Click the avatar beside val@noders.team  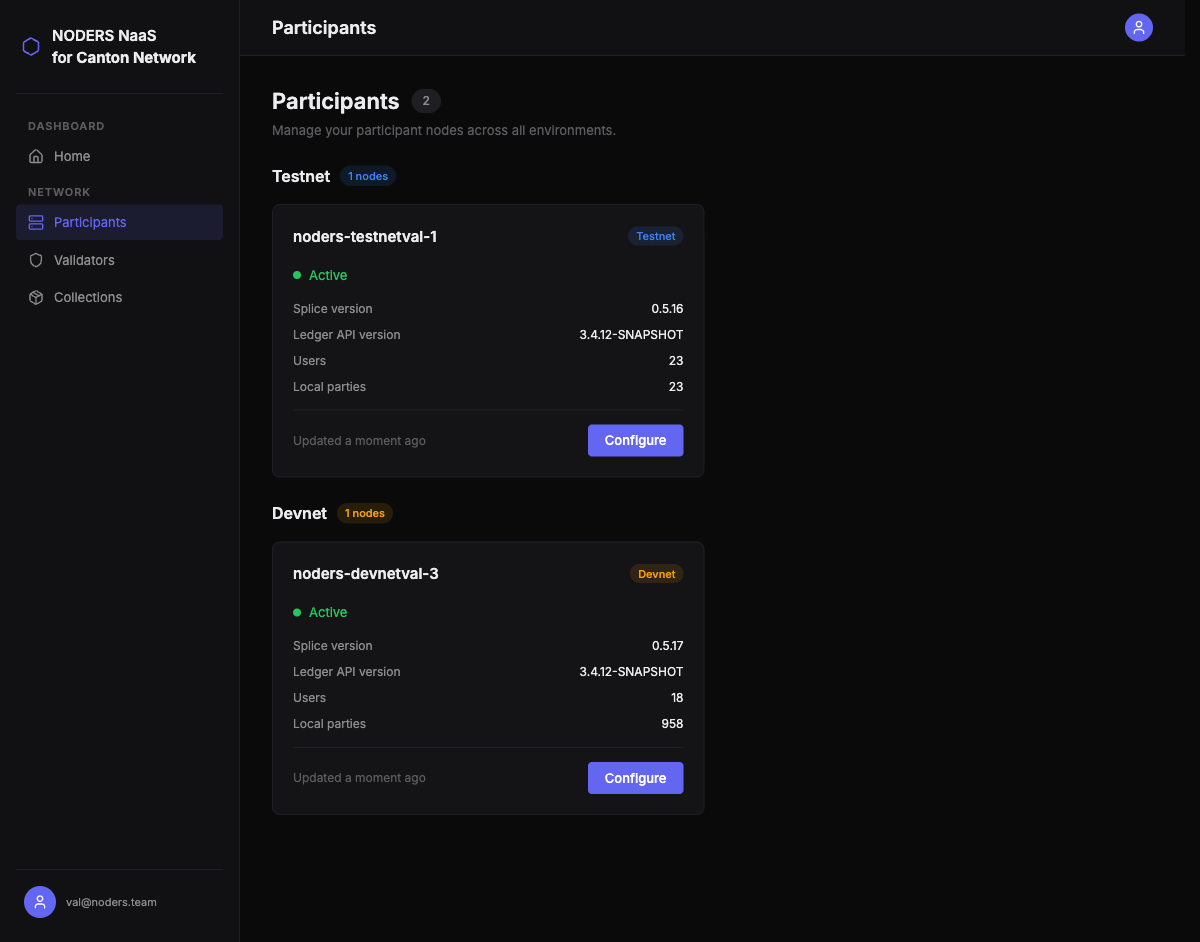40,902
